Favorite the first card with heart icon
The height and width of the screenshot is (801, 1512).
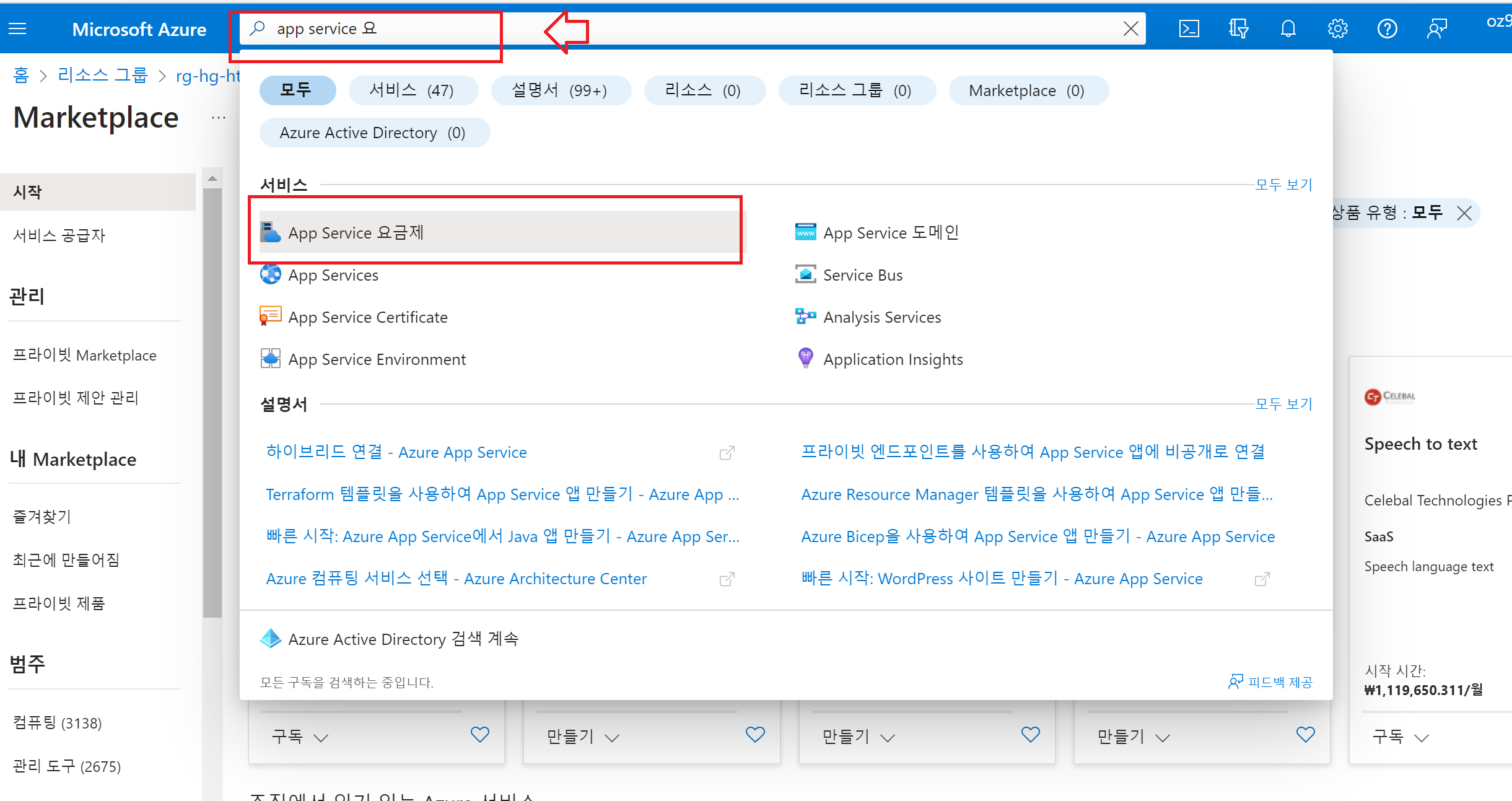click(480, 735)
